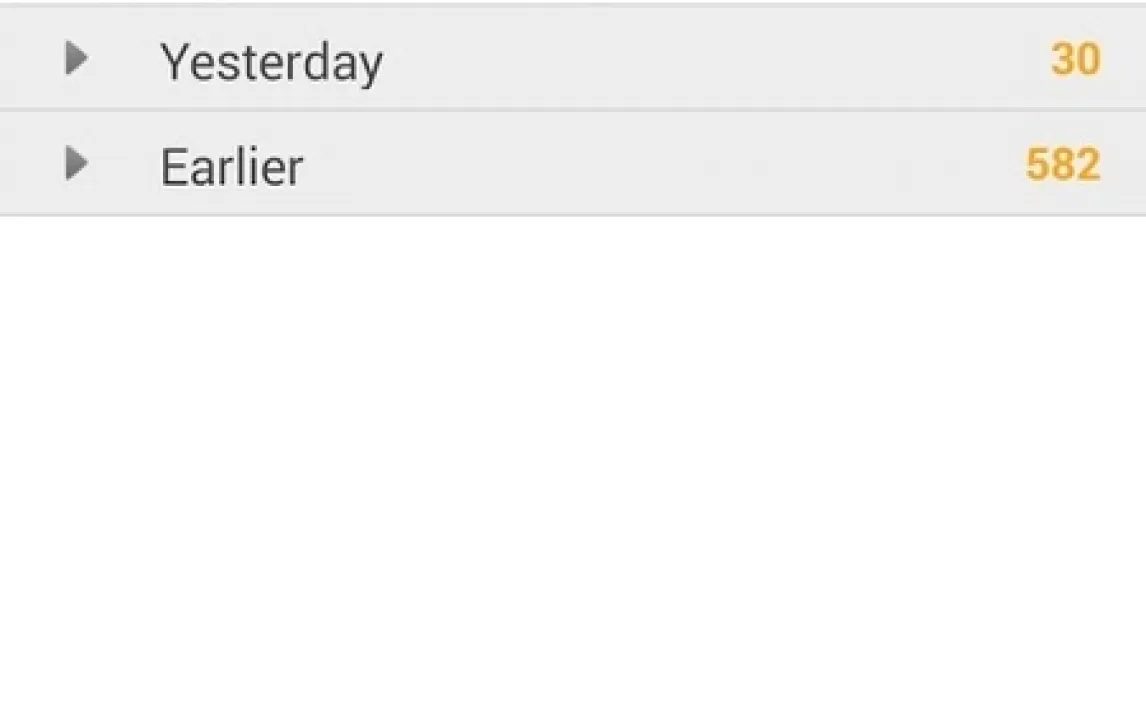Image resolution: width=1146 pixels, height=716 pixels.
Task: Tap Earlier's unread count of 582
Action: tap(1062, 164)
